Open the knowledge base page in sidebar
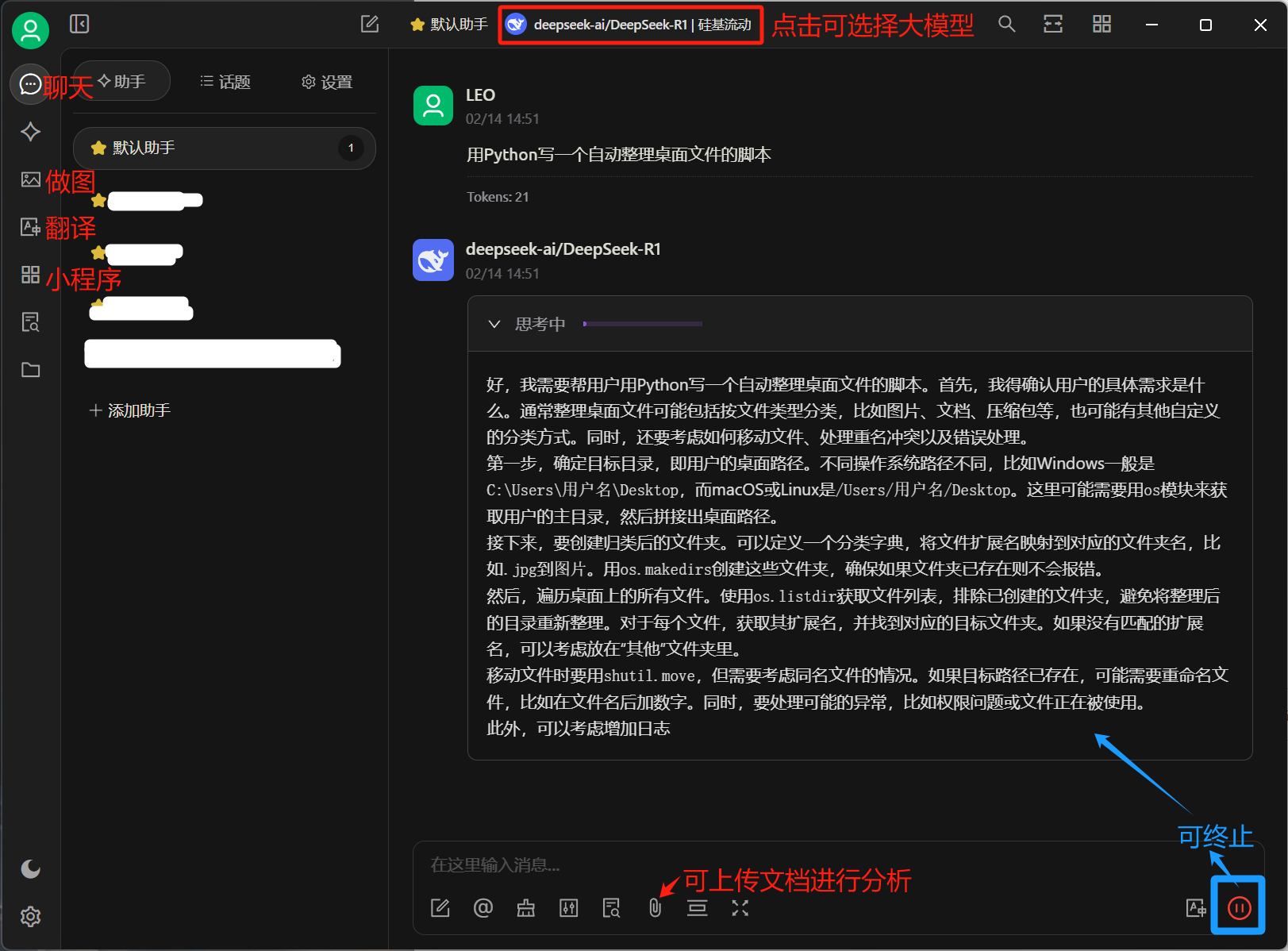 click(30, 322)
